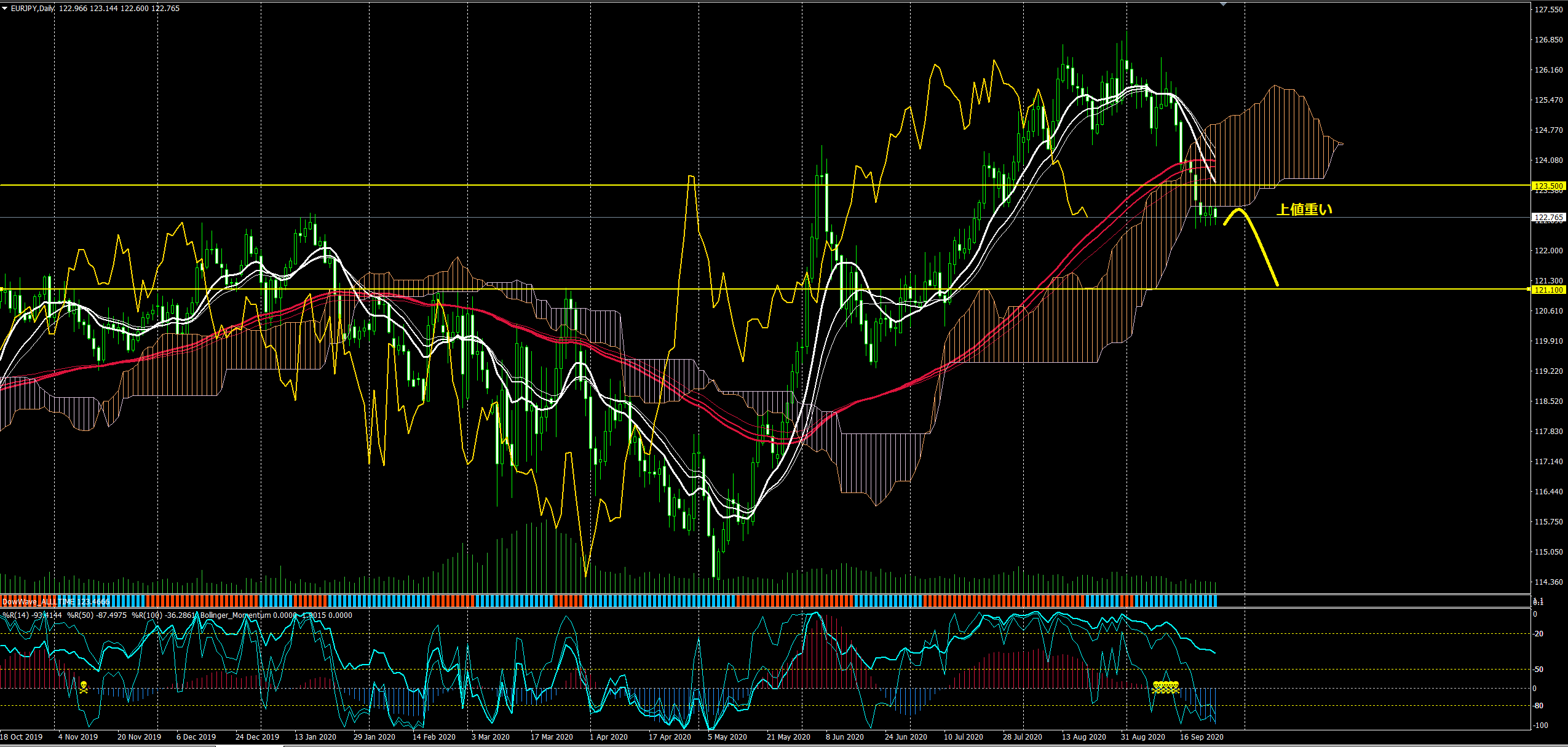Click the chart shift triangle marker at top

point(1223,4)
